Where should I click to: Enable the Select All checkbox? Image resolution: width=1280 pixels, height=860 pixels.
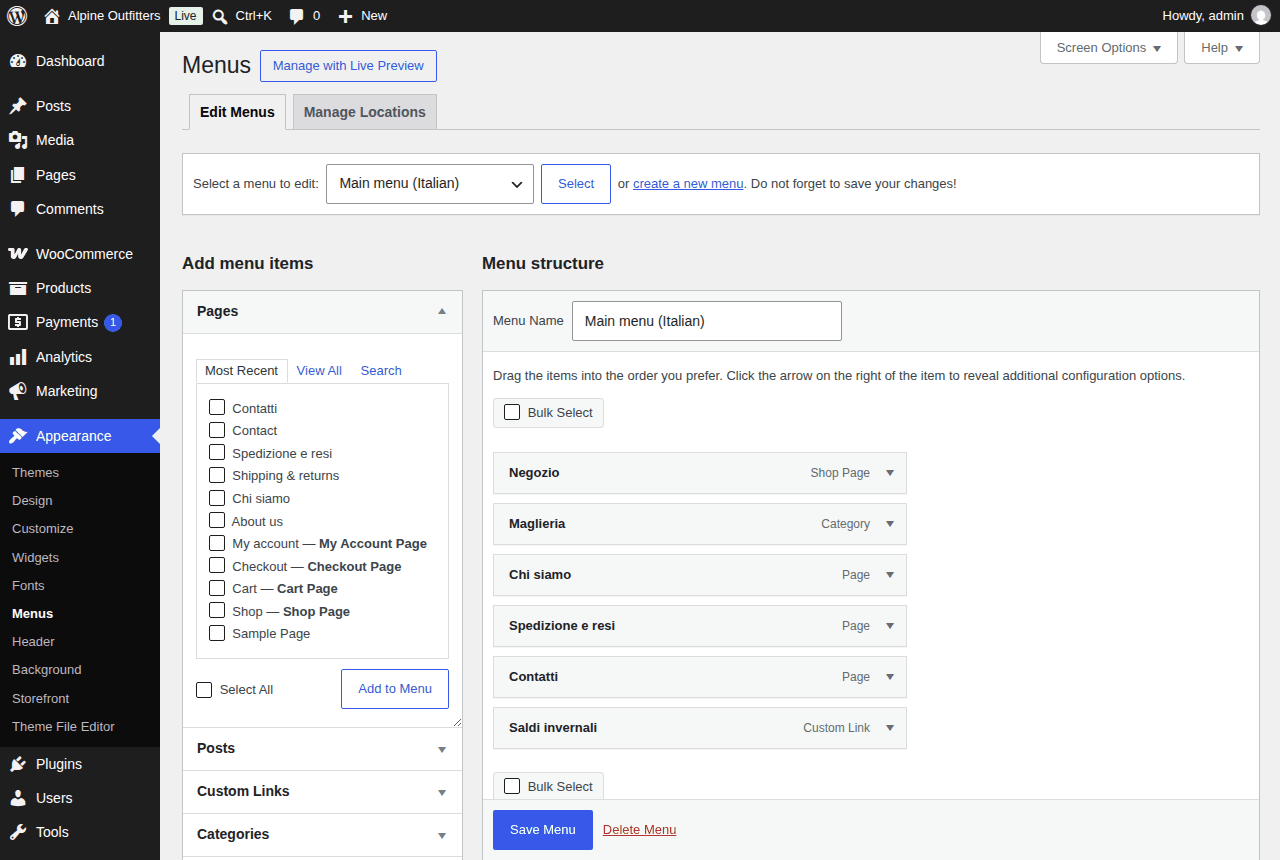click(204, 689)
